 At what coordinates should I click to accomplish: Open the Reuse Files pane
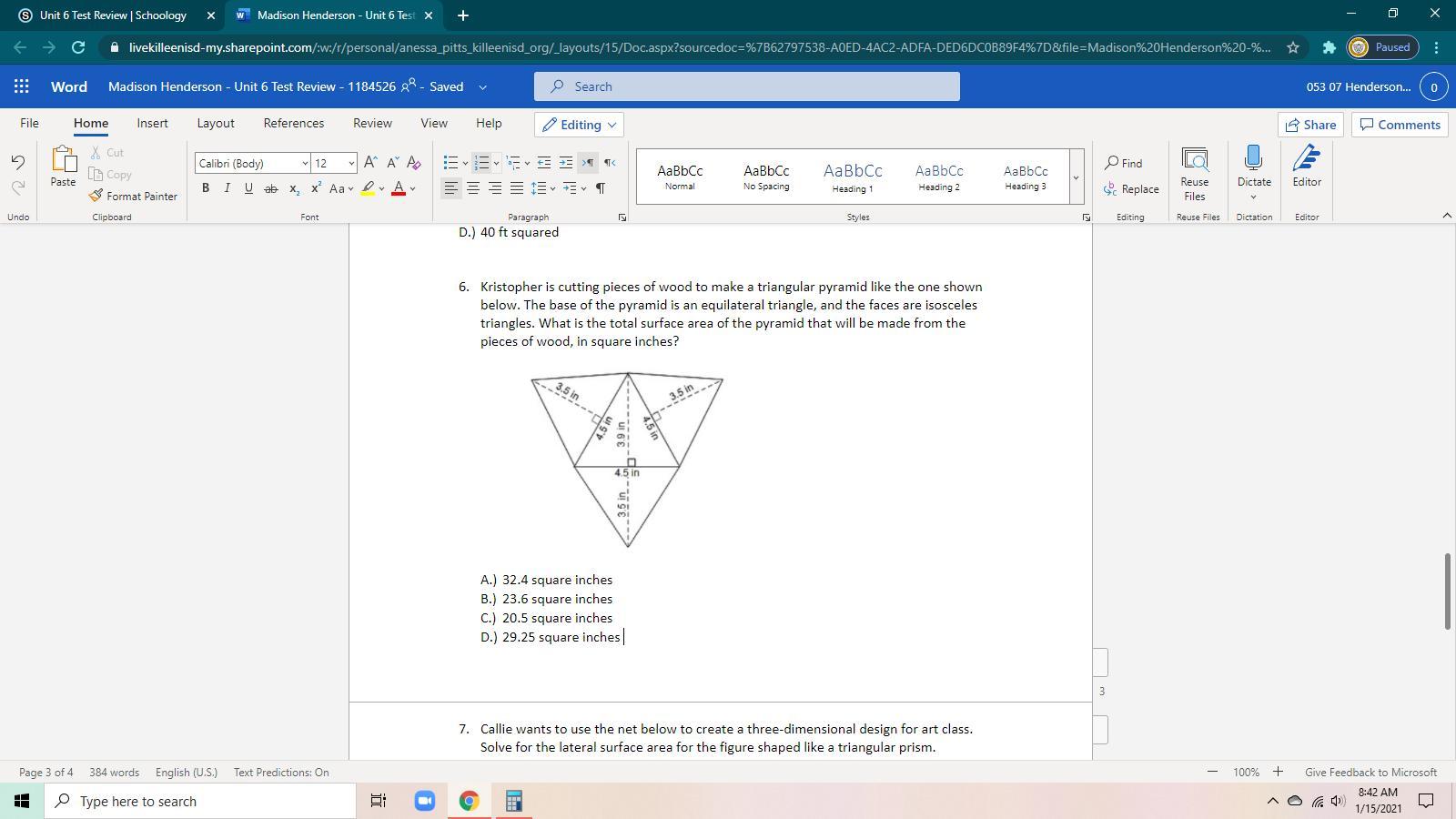coord(1195,174)
